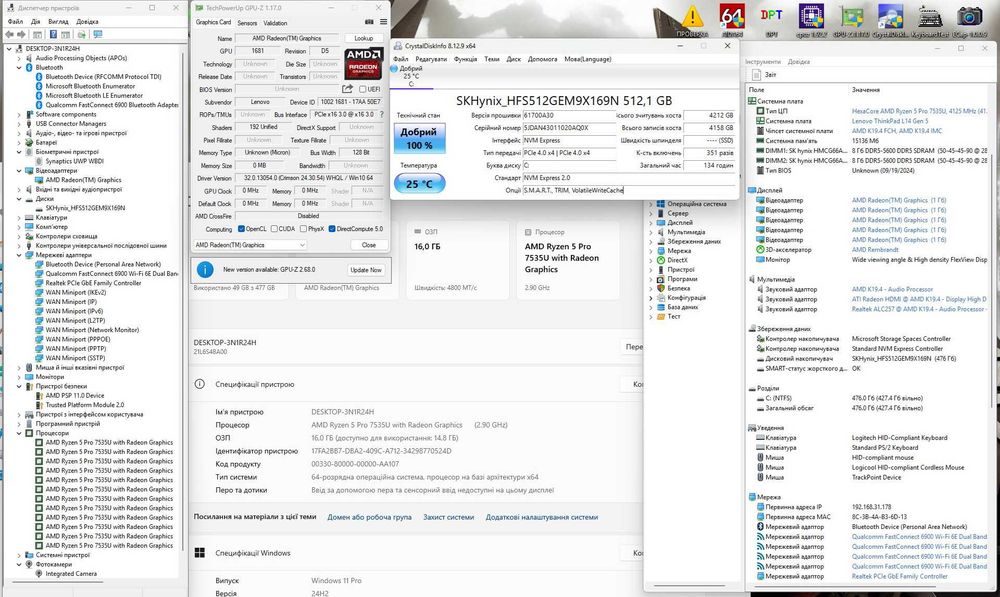Expand the Мережа node in AIDA64 tree
The width and height of the screenshot is (1000, 597).
pyautogui.click(x=651, y=251)
